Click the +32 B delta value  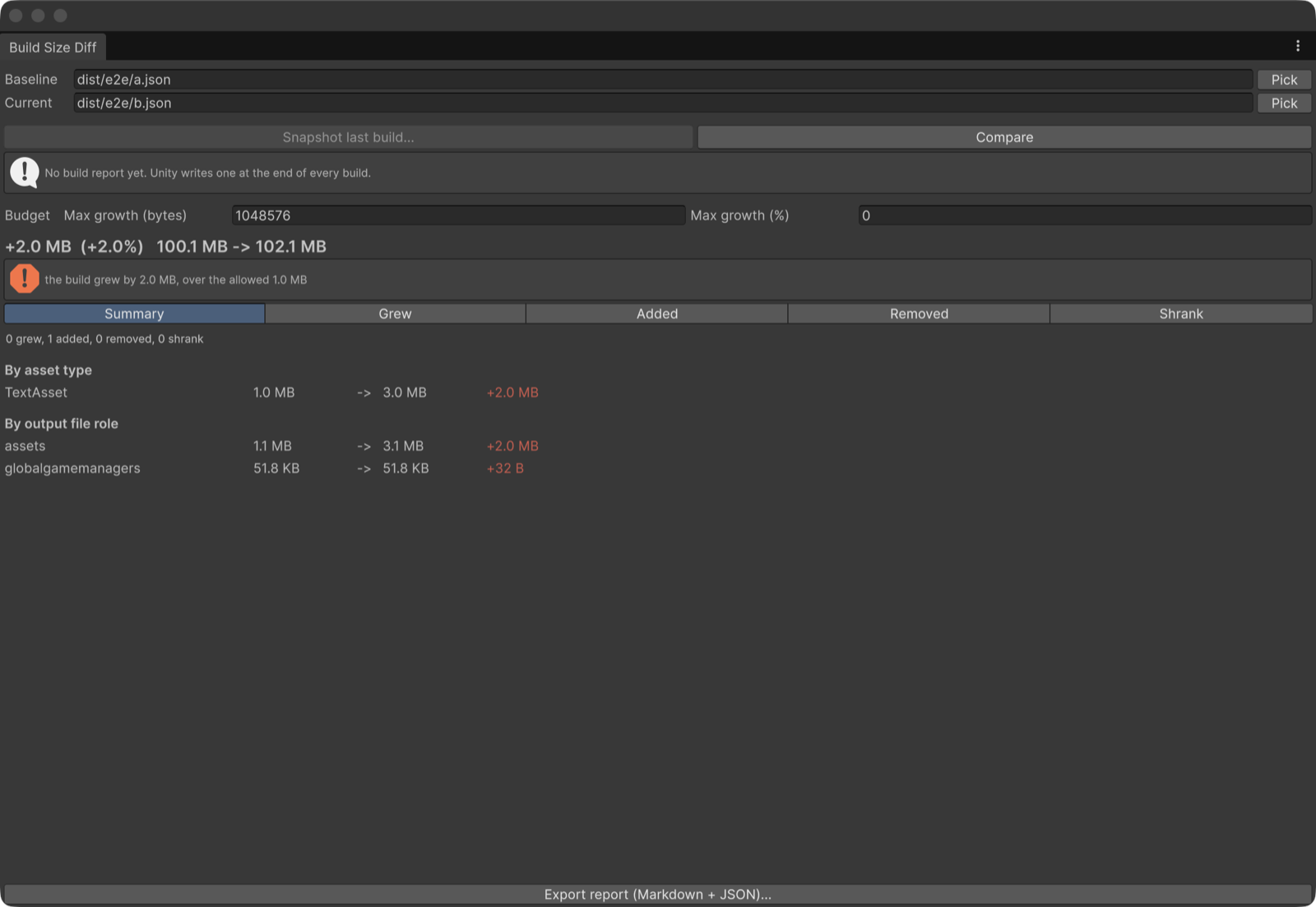click(505, 468)
